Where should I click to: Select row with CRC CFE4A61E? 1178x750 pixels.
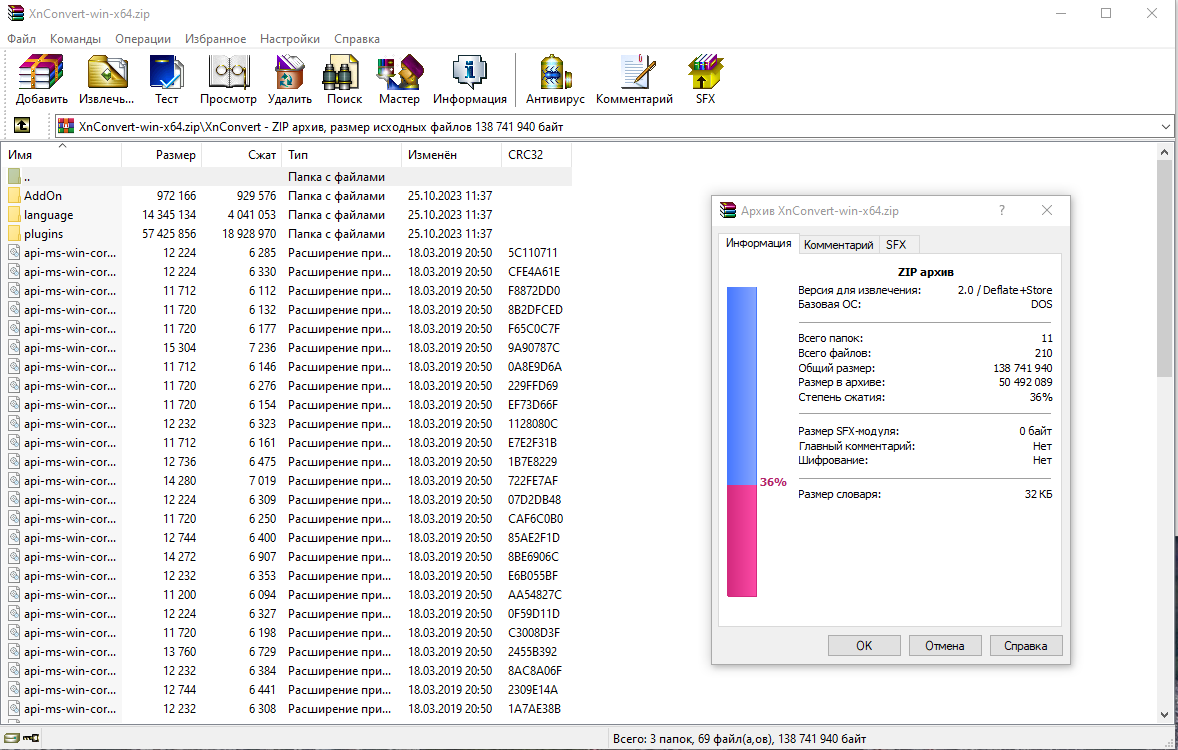[286, 271]
